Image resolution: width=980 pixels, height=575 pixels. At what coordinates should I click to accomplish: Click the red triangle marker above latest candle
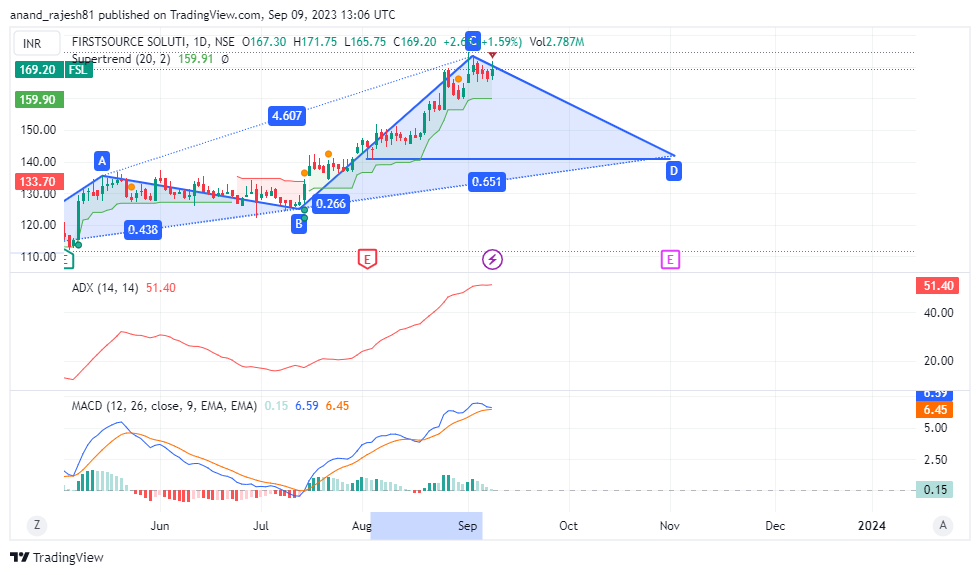(x=492, y=57)
